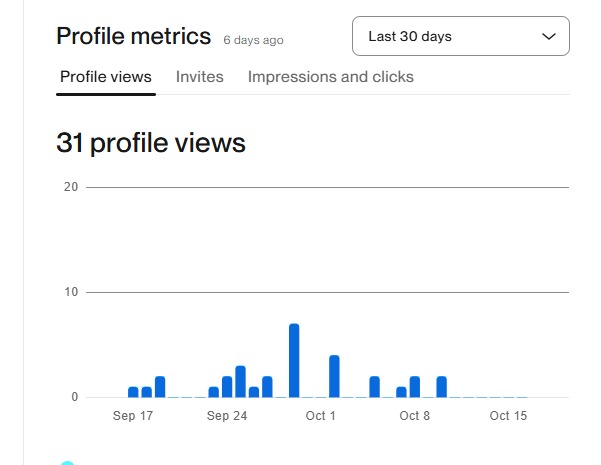Click the Profile metrics heading
This screenshot has height=465, width=601.
click(x=133, y=36)
